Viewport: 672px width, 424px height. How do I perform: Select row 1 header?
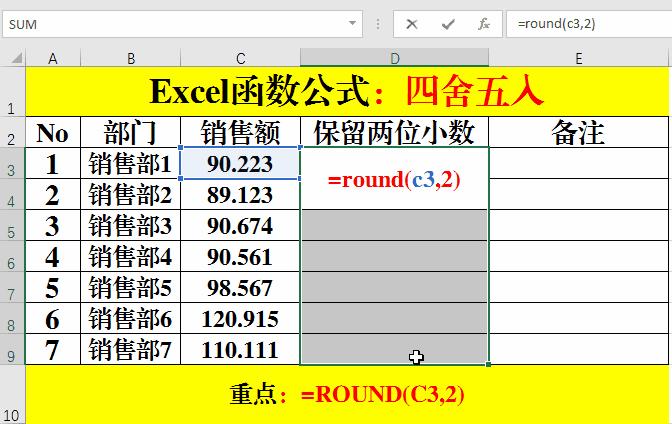pyautogui.click(x=12, y=91)
